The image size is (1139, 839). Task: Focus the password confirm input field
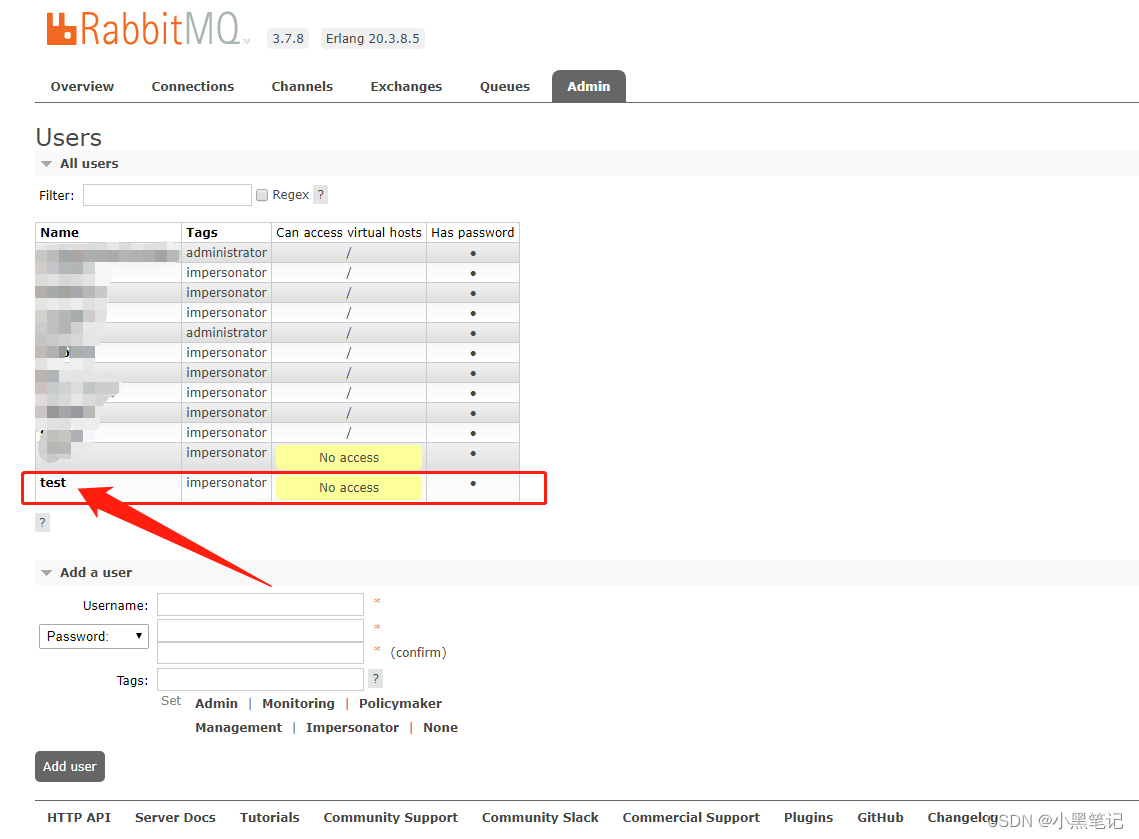pos(260,652)
